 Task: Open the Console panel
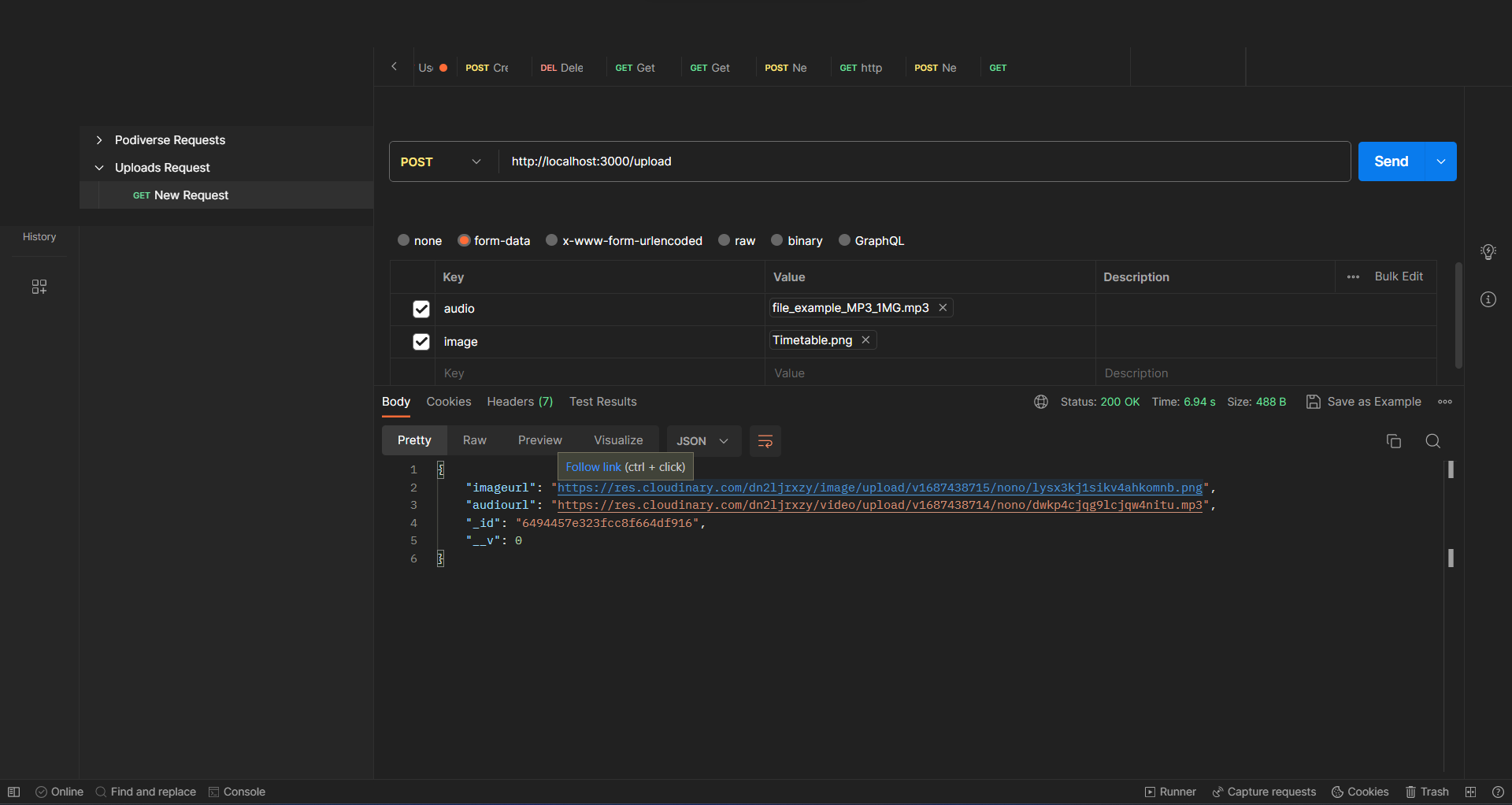[237, 792]
